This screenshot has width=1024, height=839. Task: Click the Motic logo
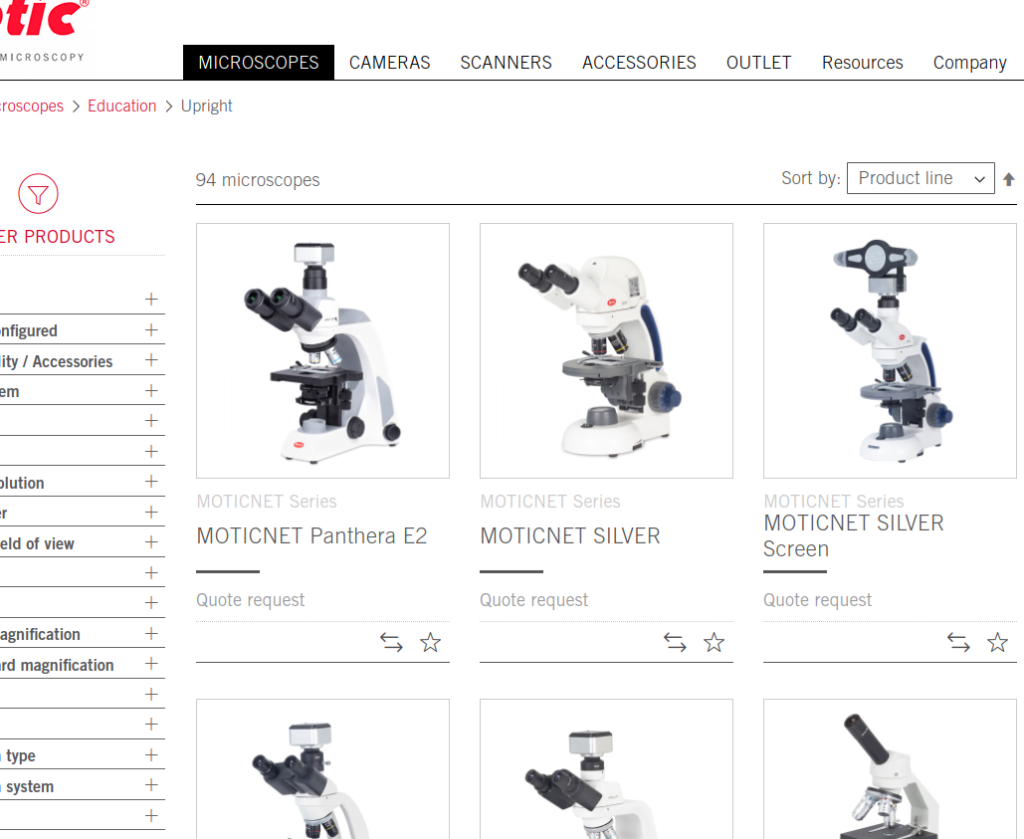point(42,29)
